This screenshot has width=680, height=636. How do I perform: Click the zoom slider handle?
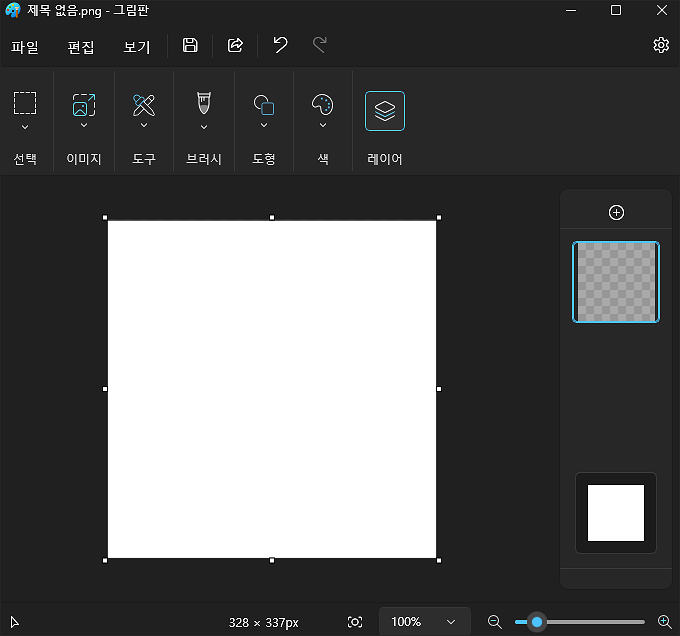[x=537, y=622]
